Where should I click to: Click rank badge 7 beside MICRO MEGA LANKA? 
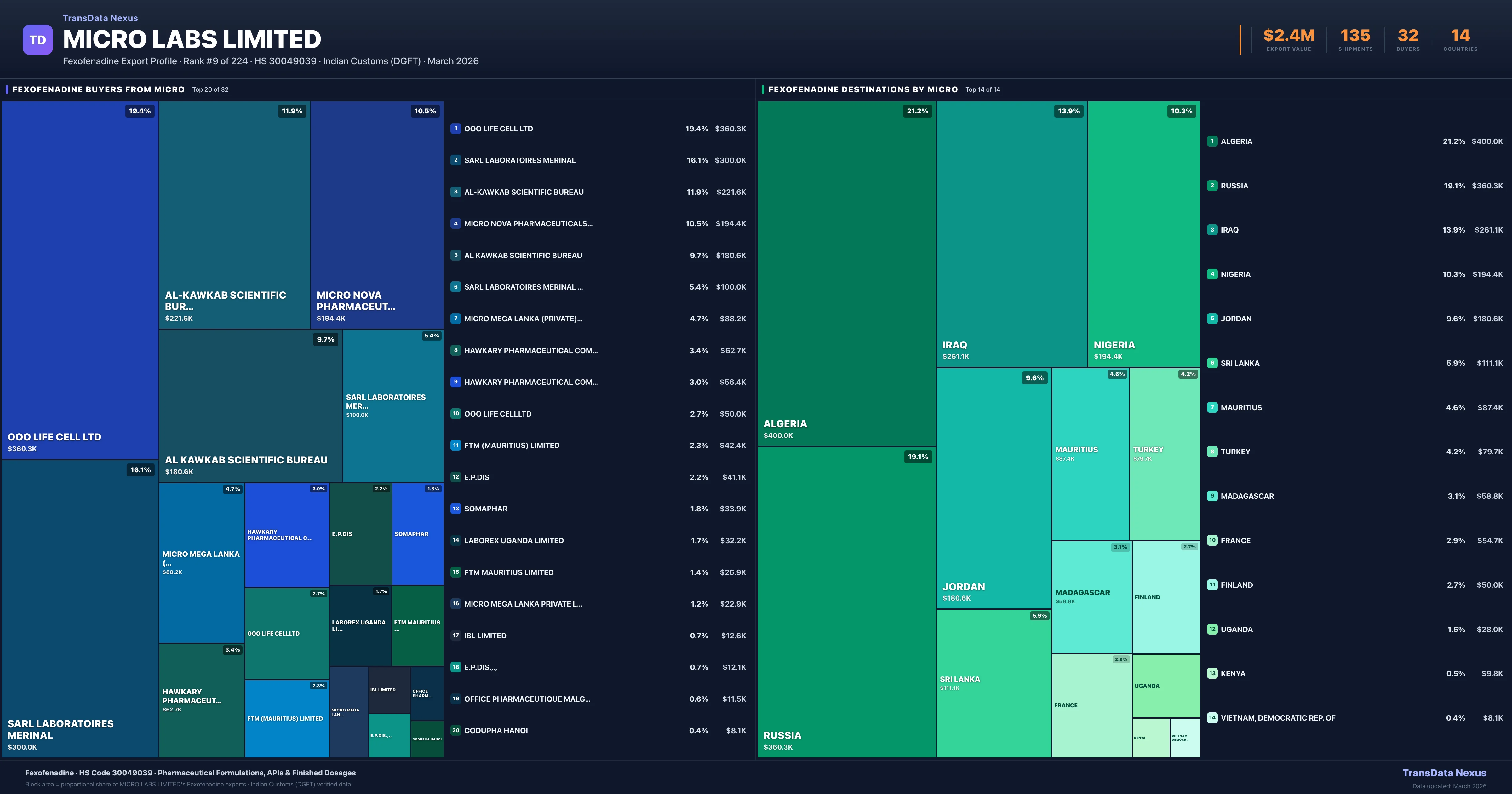(455, 318)
